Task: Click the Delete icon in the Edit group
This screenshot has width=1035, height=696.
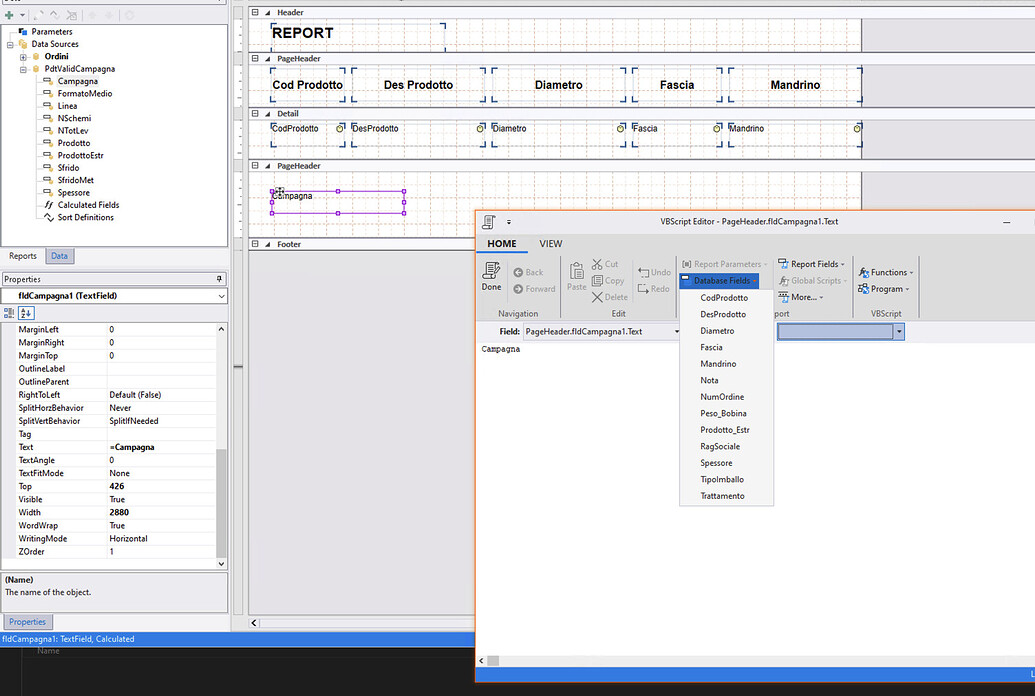Action: pos(598,297)
